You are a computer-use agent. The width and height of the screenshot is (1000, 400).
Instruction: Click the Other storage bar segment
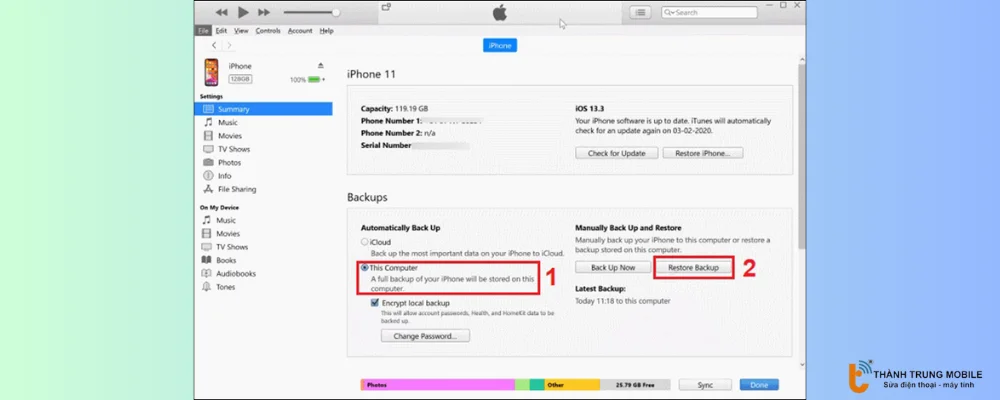point(572,385)
